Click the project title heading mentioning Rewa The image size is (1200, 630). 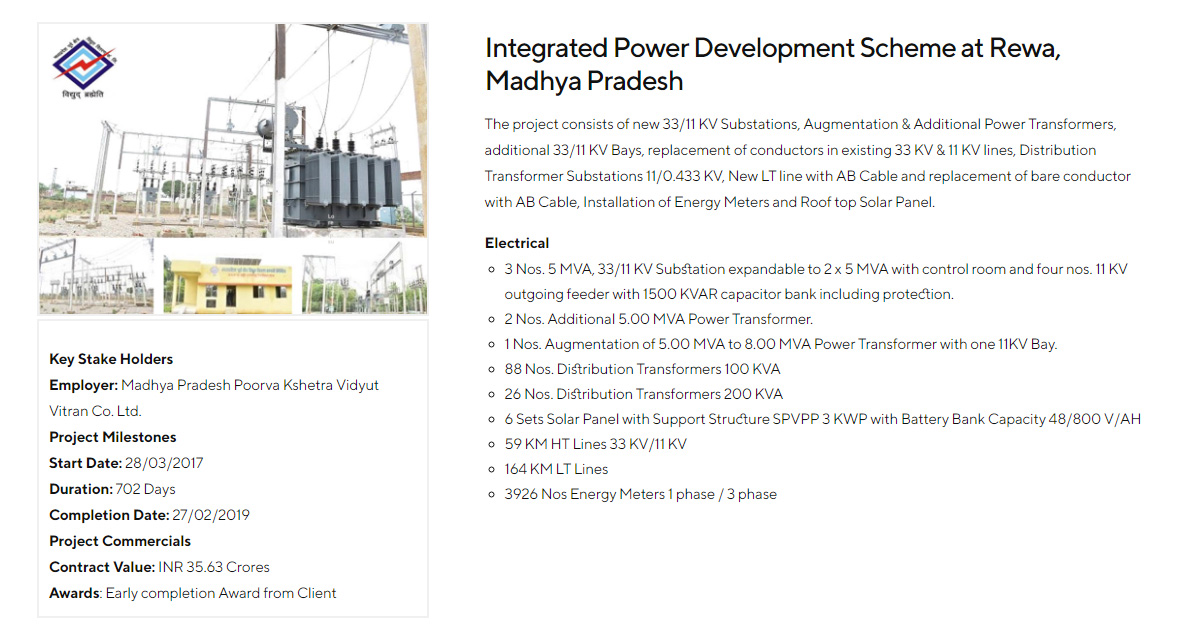[772, 64]
